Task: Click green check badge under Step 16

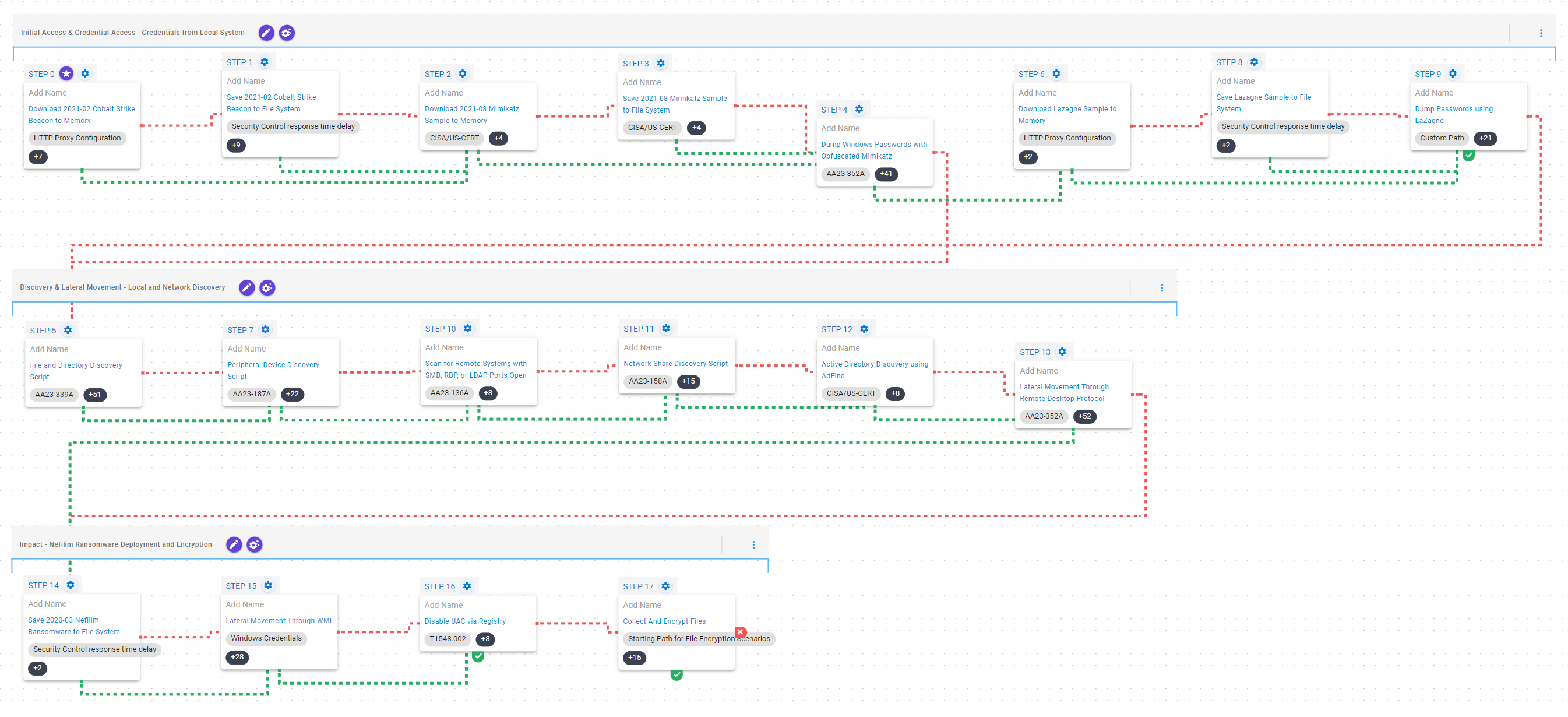Action: coord(478,656)
